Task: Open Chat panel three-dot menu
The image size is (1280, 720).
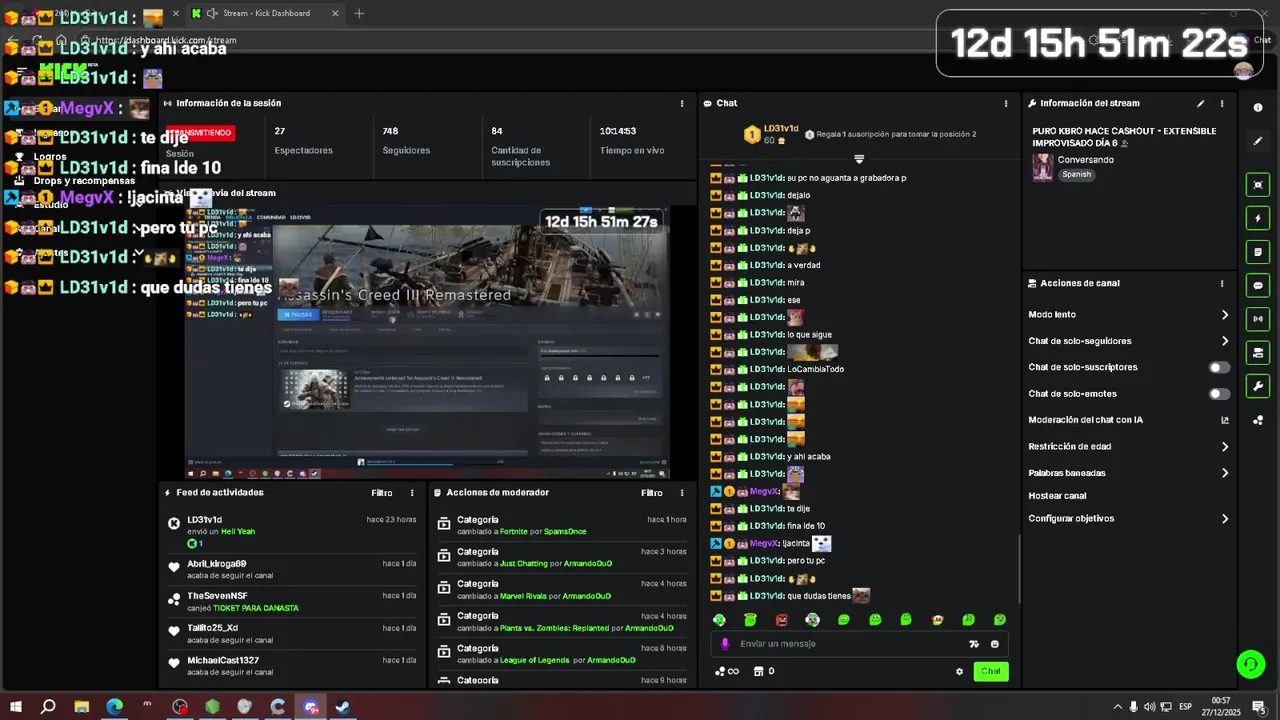Action: pyautogui.click(x=1006, y=103)
